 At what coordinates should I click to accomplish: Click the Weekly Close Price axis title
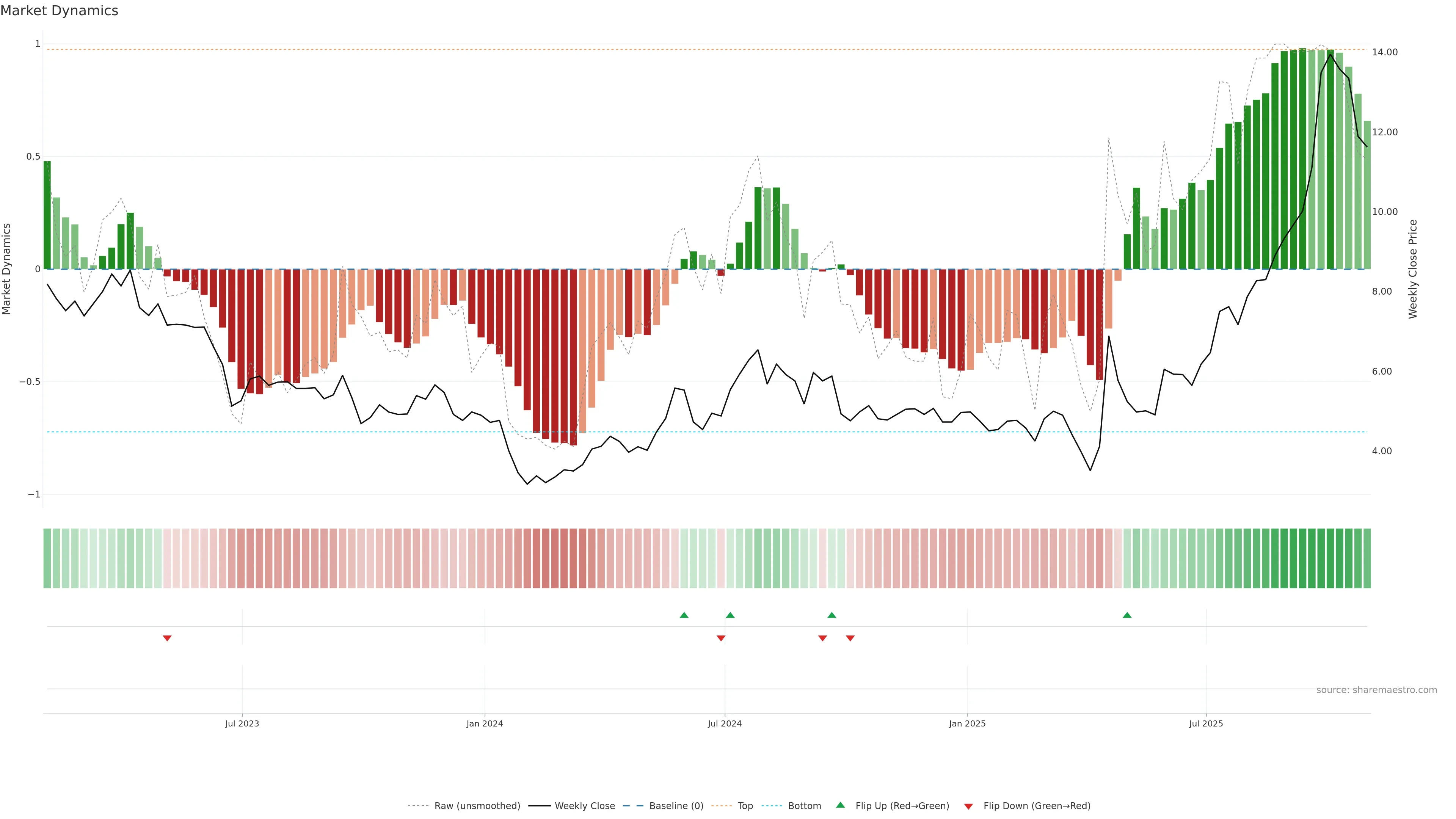(x=1412, y=269)
